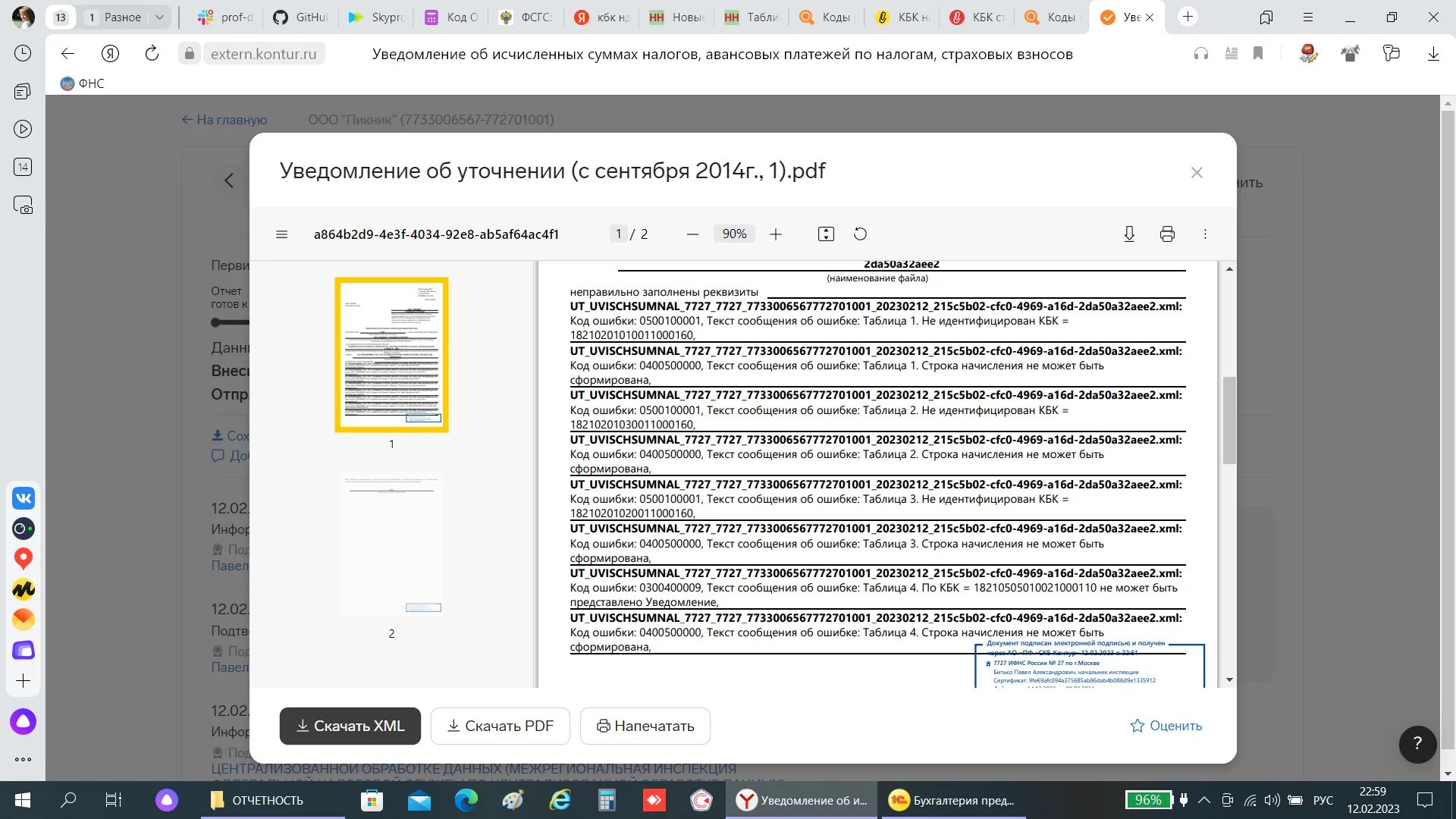Open browser downloads arrow icon
Viewport: 1456px width, 819px height.
click(x=1433, y=54)
